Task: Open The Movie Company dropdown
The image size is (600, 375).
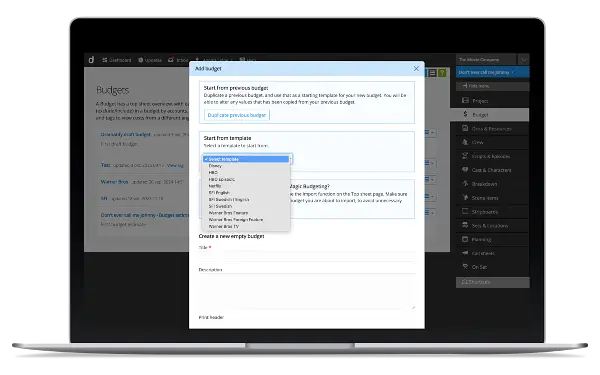Action: 486,60
